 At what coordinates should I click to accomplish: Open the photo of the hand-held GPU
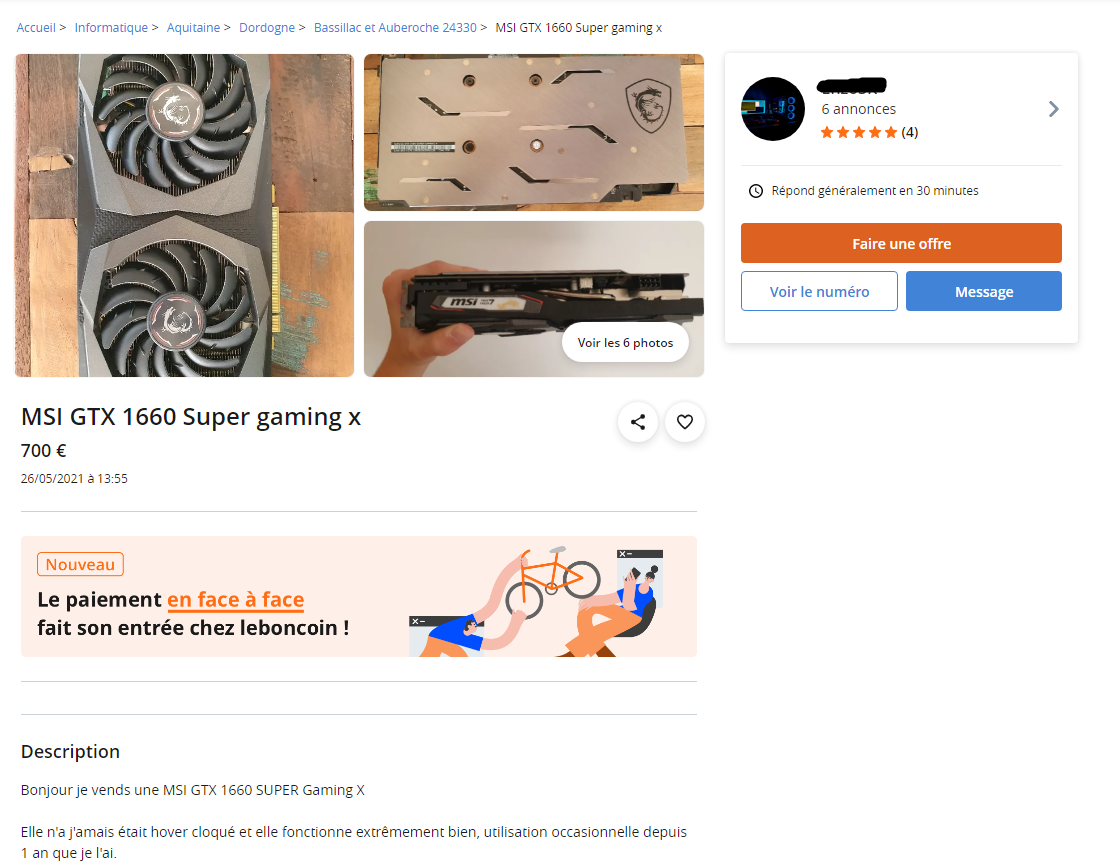click(534, 299)
